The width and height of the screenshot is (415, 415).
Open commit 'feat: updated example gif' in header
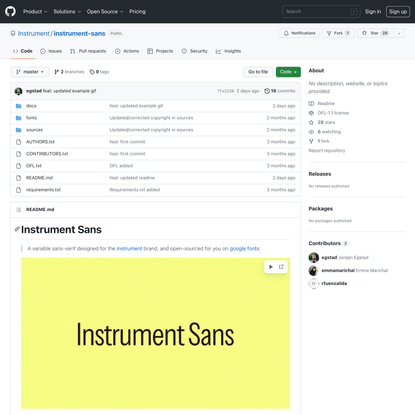pyautogui.click(x=69, y=91)
